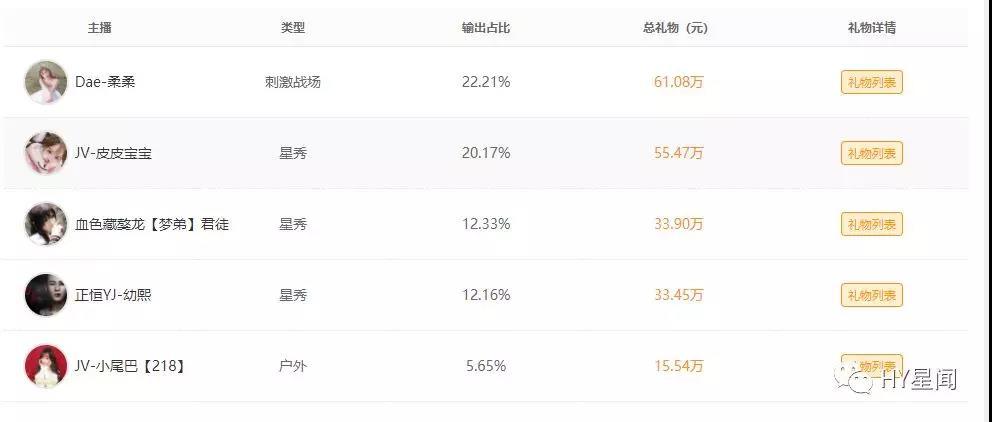Click 血色藏獒龙 streamer's avatar
Viewport: 992px width, 422px height.
[x=45, y=224]
